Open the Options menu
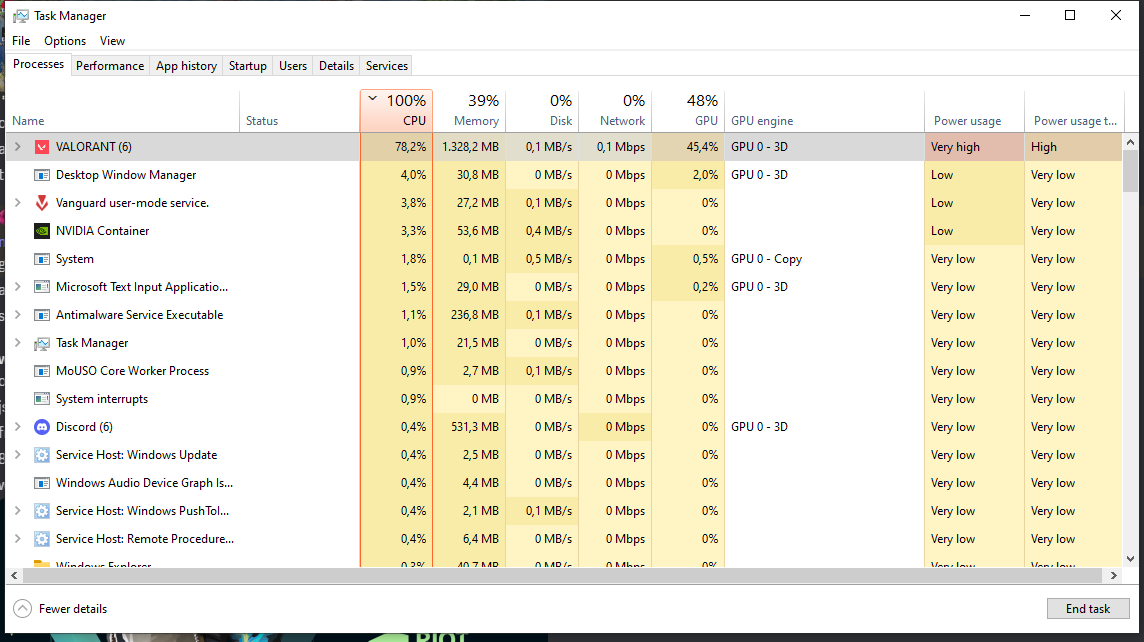This screenshot has height=642, width=1144. pyautogui.click(x=65, y=41)
